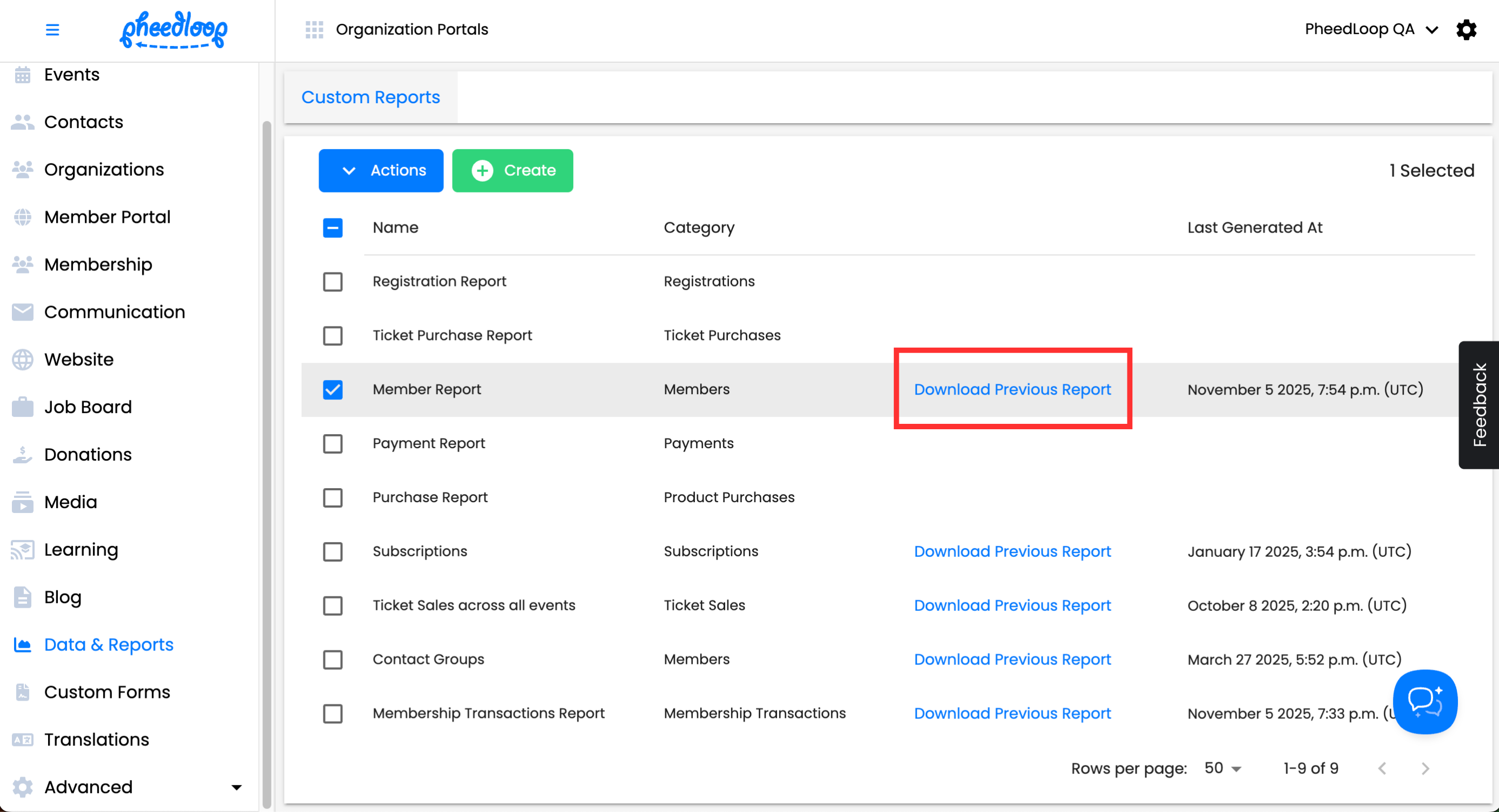Click the hamburger menu icon
Screen dimensions: 1499x812
click(x=52, y=30)
